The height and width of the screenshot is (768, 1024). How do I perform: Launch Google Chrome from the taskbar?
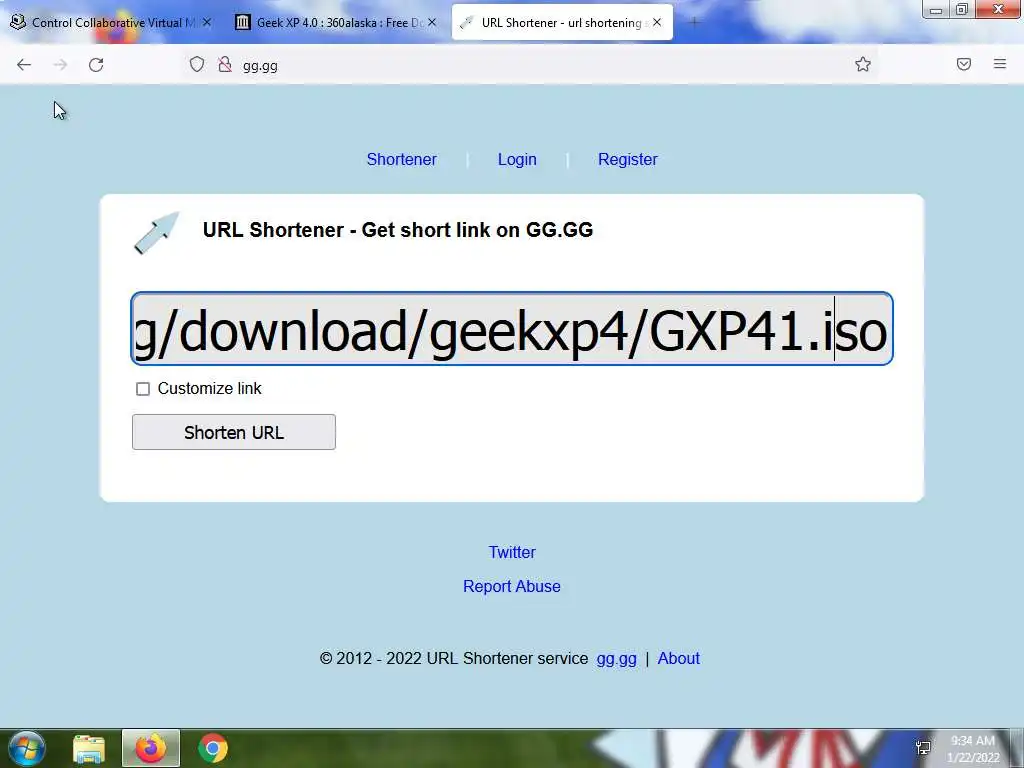213,748
